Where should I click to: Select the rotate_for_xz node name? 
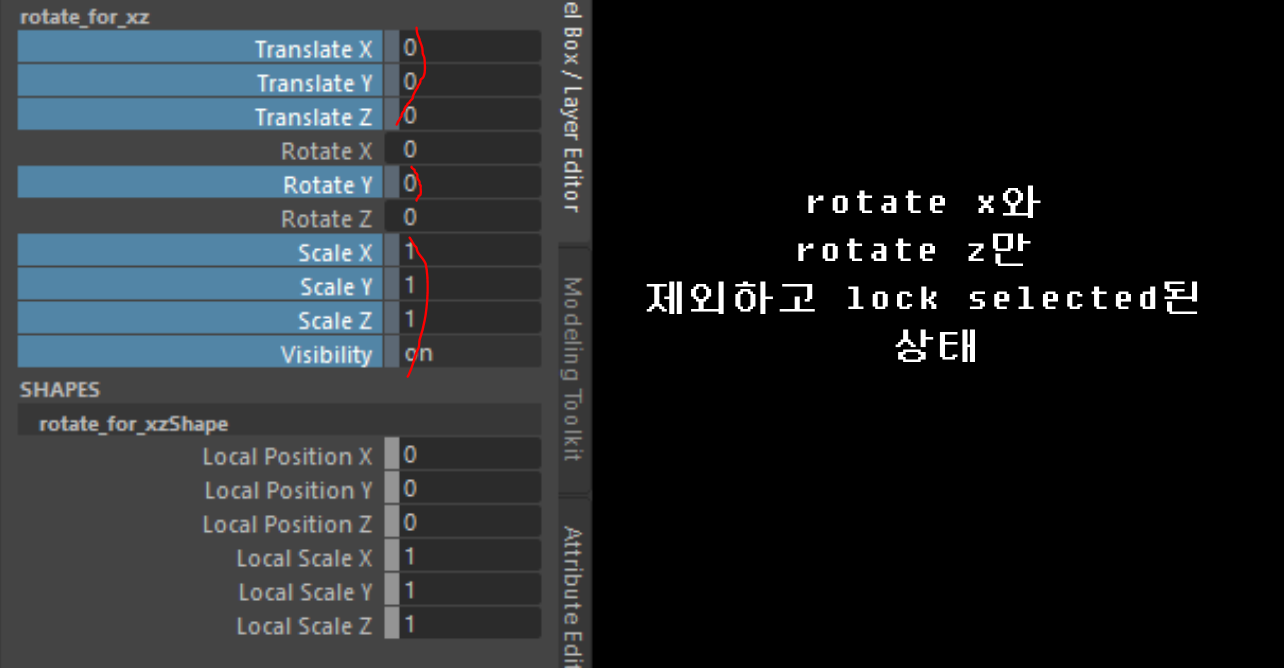(85, 17)
